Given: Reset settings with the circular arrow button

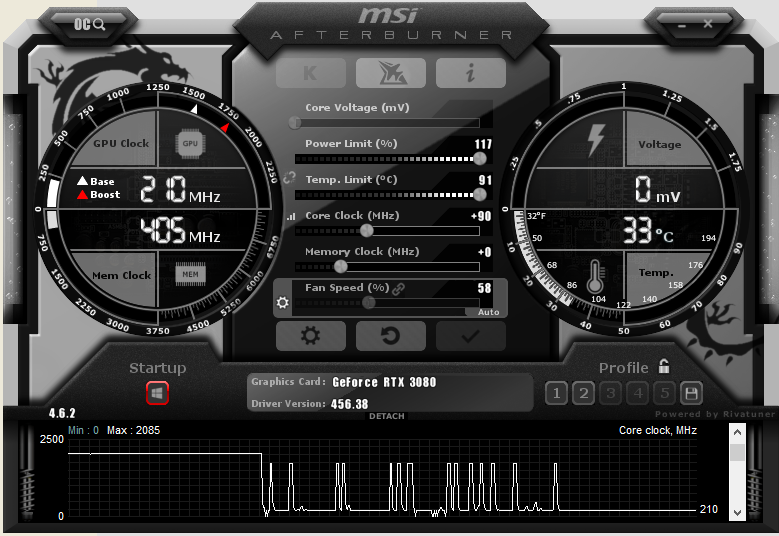Looking at the screenshot, I should 390,336.
